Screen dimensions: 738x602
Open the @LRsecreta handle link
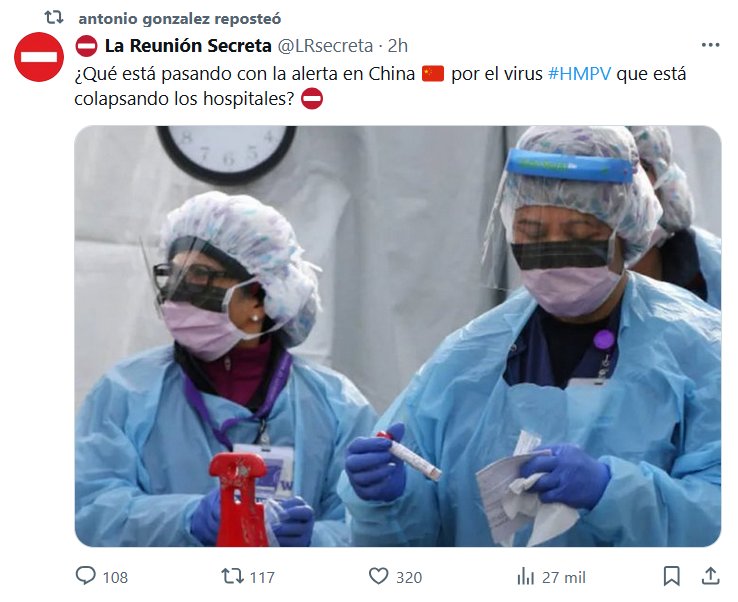pyautogui.click(x=325, y=46)
